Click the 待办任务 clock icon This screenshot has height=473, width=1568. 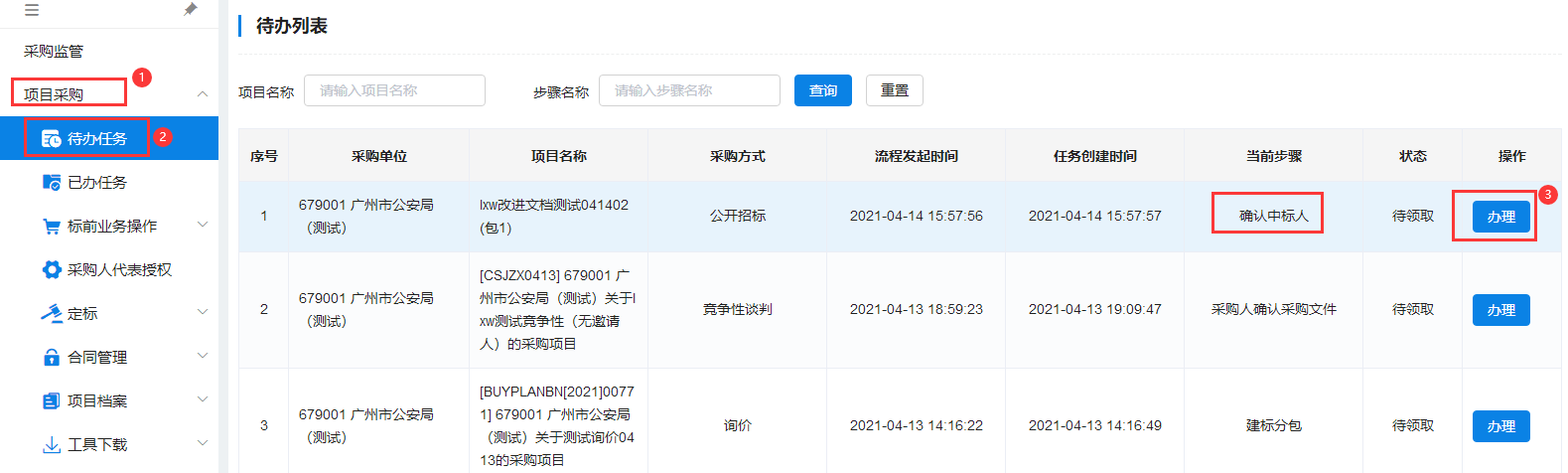pyautogui.click(x=52, y=138)
